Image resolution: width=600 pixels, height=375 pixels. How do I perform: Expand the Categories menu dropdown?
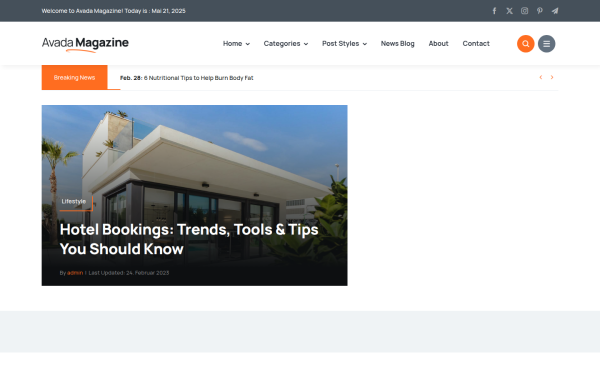[x=285, y=44]
